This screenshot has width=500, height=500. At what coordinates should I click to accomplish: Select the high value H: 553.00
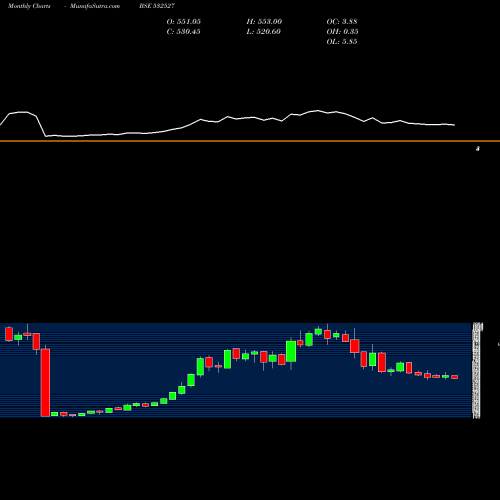pyautogui.click(x=264, y=22)
